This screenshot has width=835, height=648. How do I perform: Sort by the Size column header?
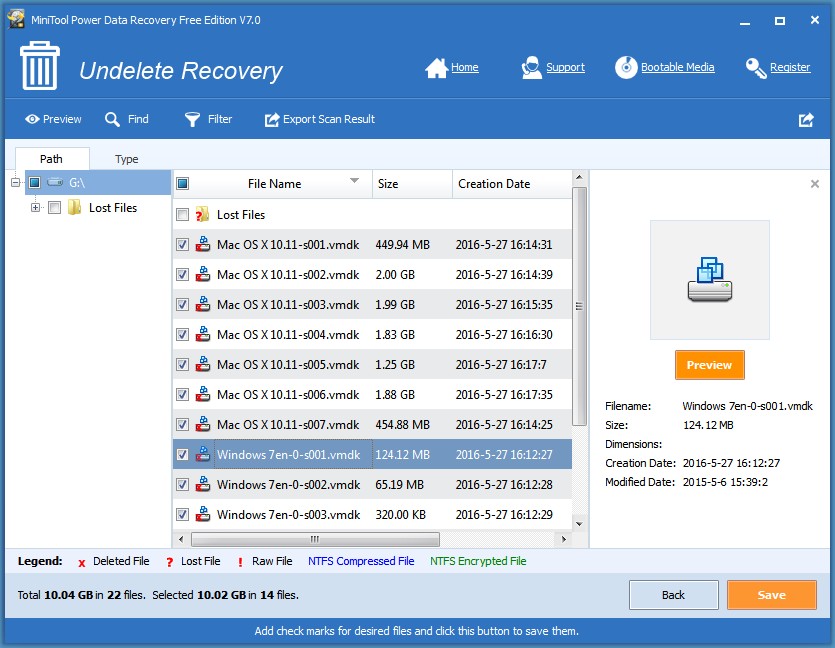[x=412, y=184]
